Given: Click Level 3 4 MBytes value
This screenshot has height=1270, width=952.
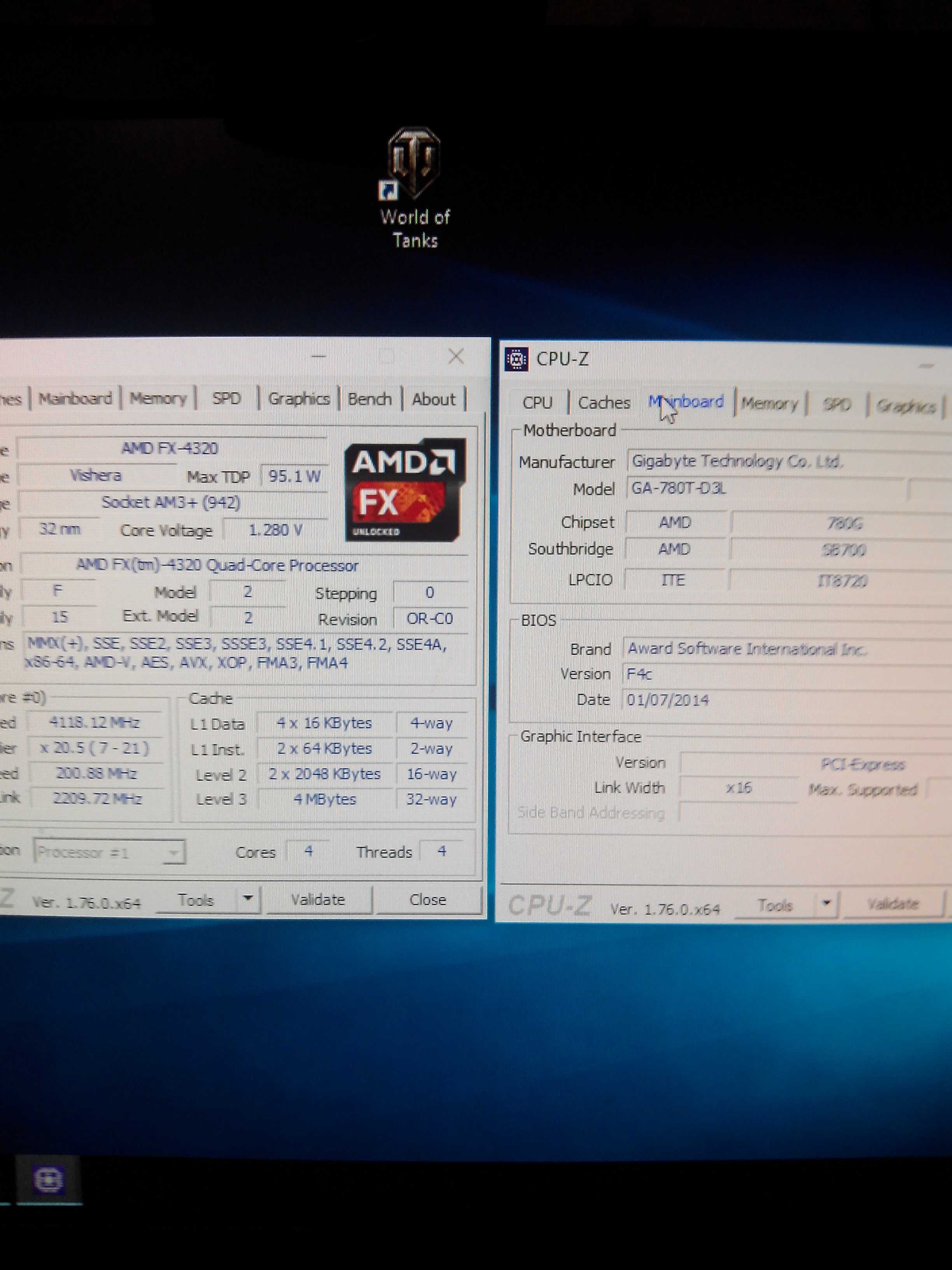Looking at the screenshot, I should pos(325,799).
